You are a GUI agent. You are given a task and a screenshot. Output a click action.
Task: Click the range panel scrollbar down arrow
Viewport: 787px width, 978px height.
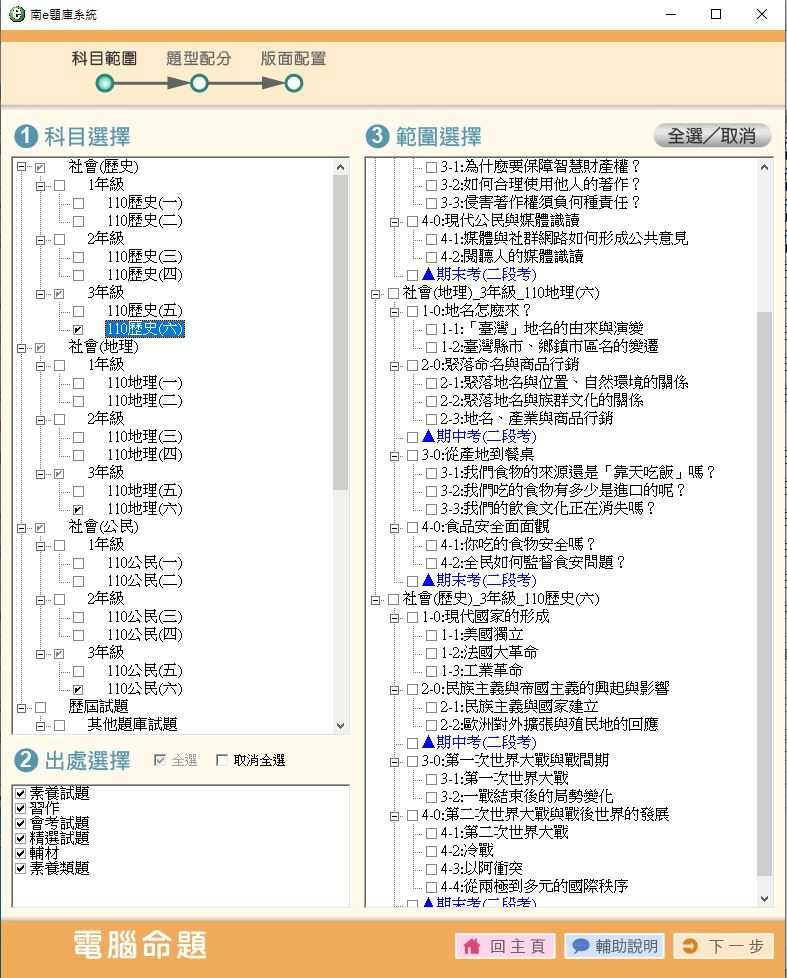coord(765,899)
